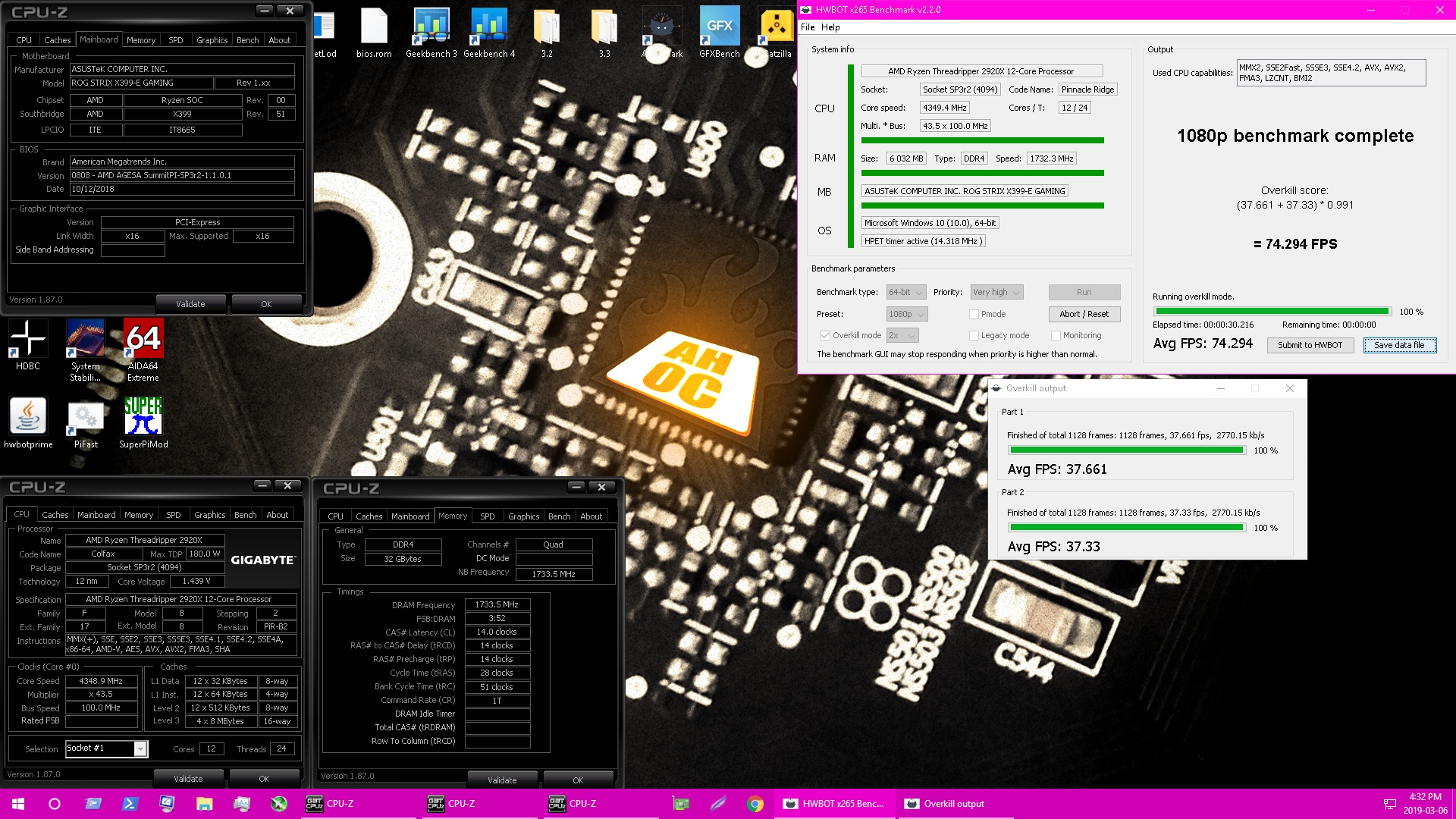1456x819 pixels.
Task: Click the BIOS Version field in CPU-Z
Action: point(182,175)
